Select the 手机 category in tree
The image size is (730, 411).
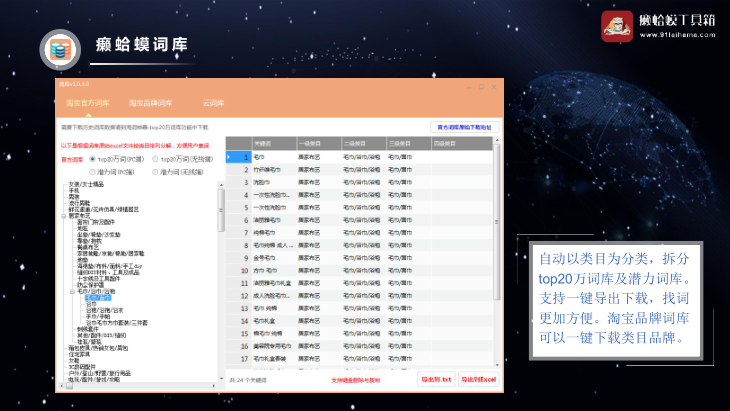[x=74, y=191]
